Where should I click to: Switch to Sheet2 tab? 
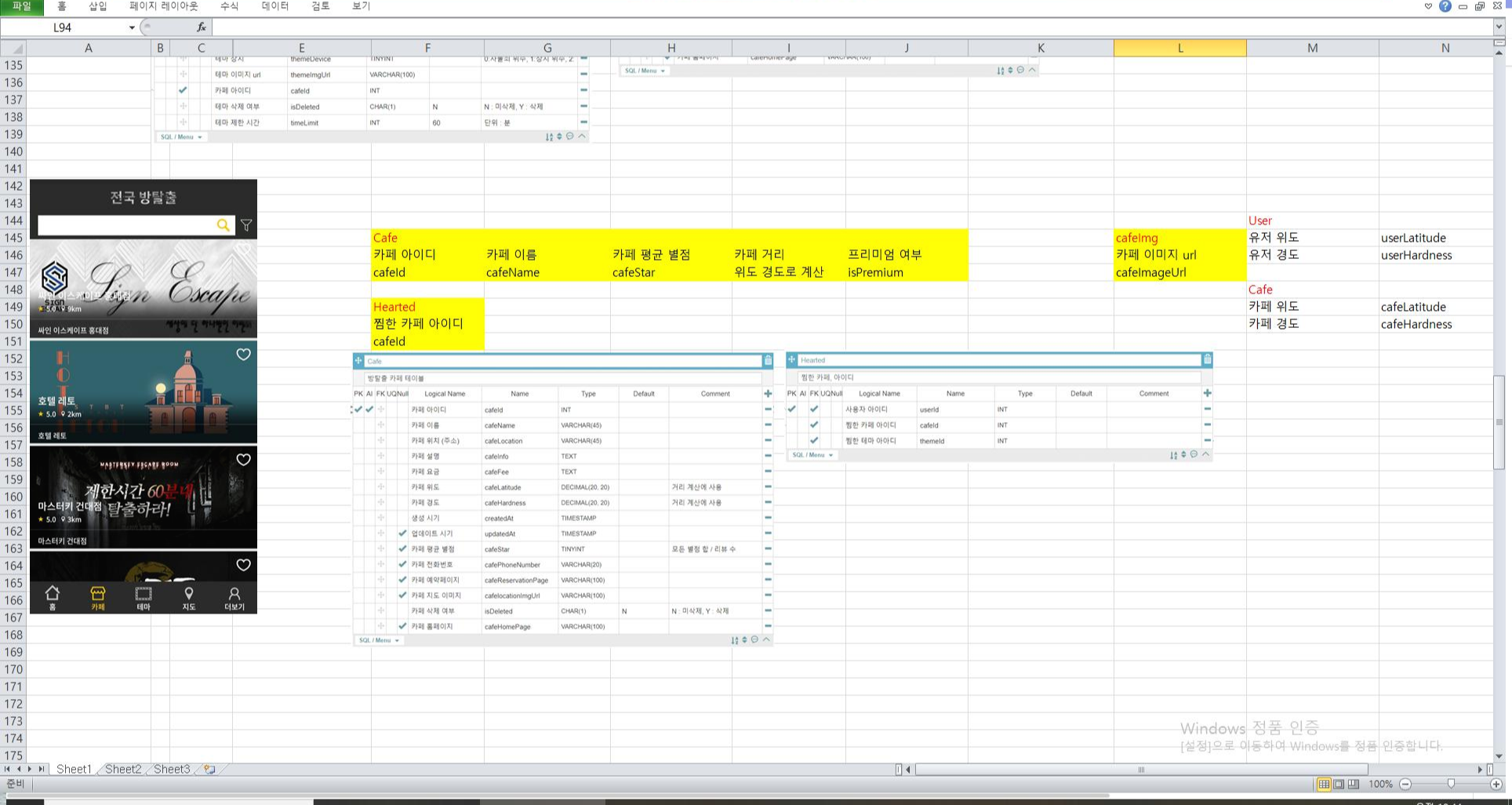coord(123,769)
